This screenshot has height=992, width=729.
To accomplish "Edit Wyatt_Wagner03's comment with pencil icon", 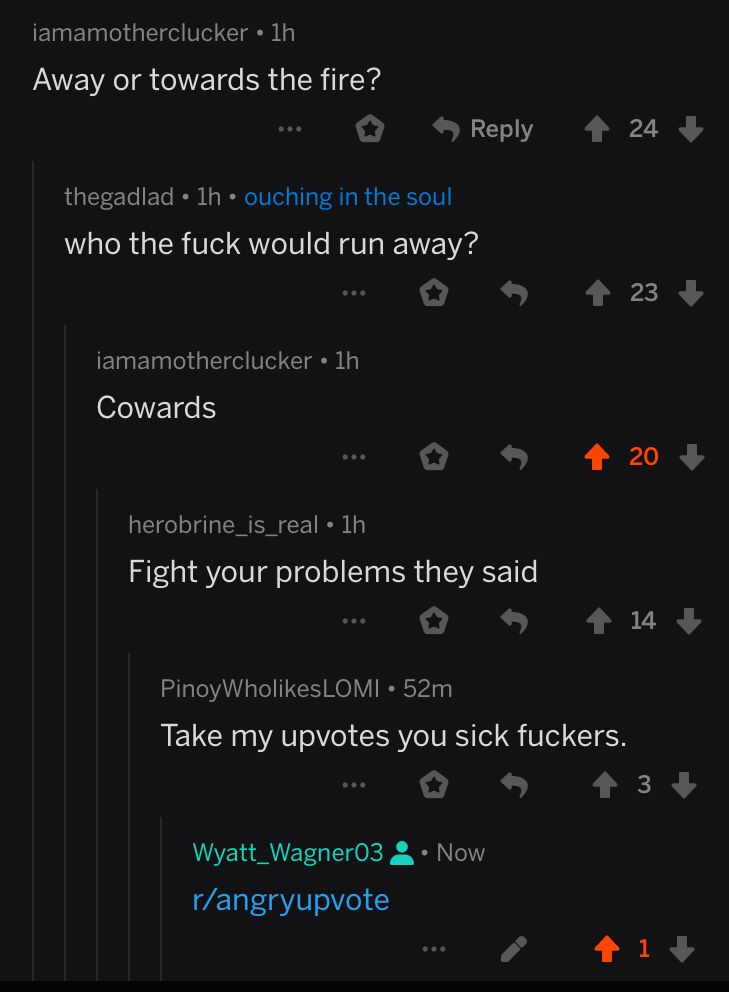I will (x=513, y=949).
